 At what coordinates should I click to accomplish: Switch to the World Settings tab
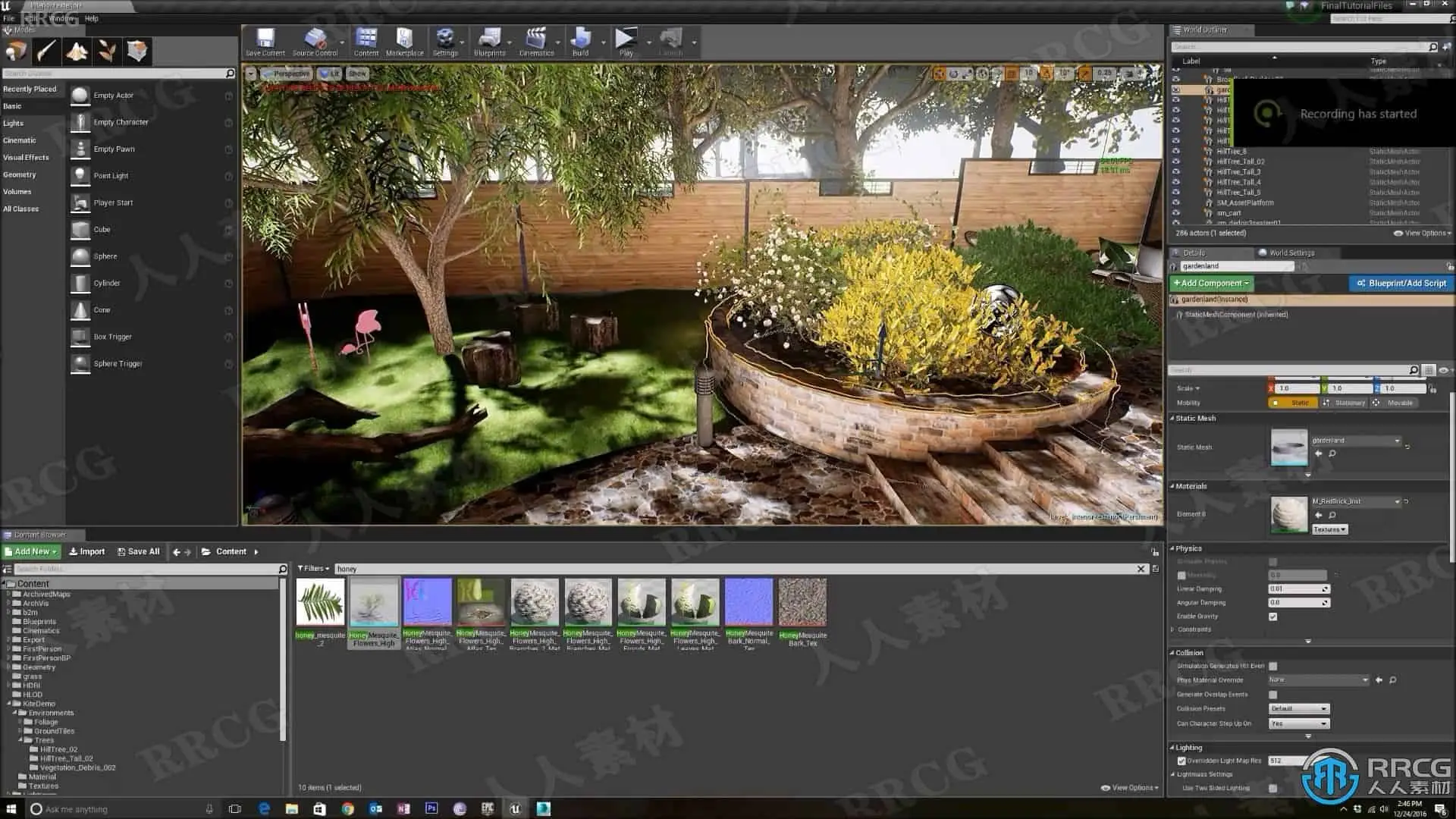(x=1291, y=253)
